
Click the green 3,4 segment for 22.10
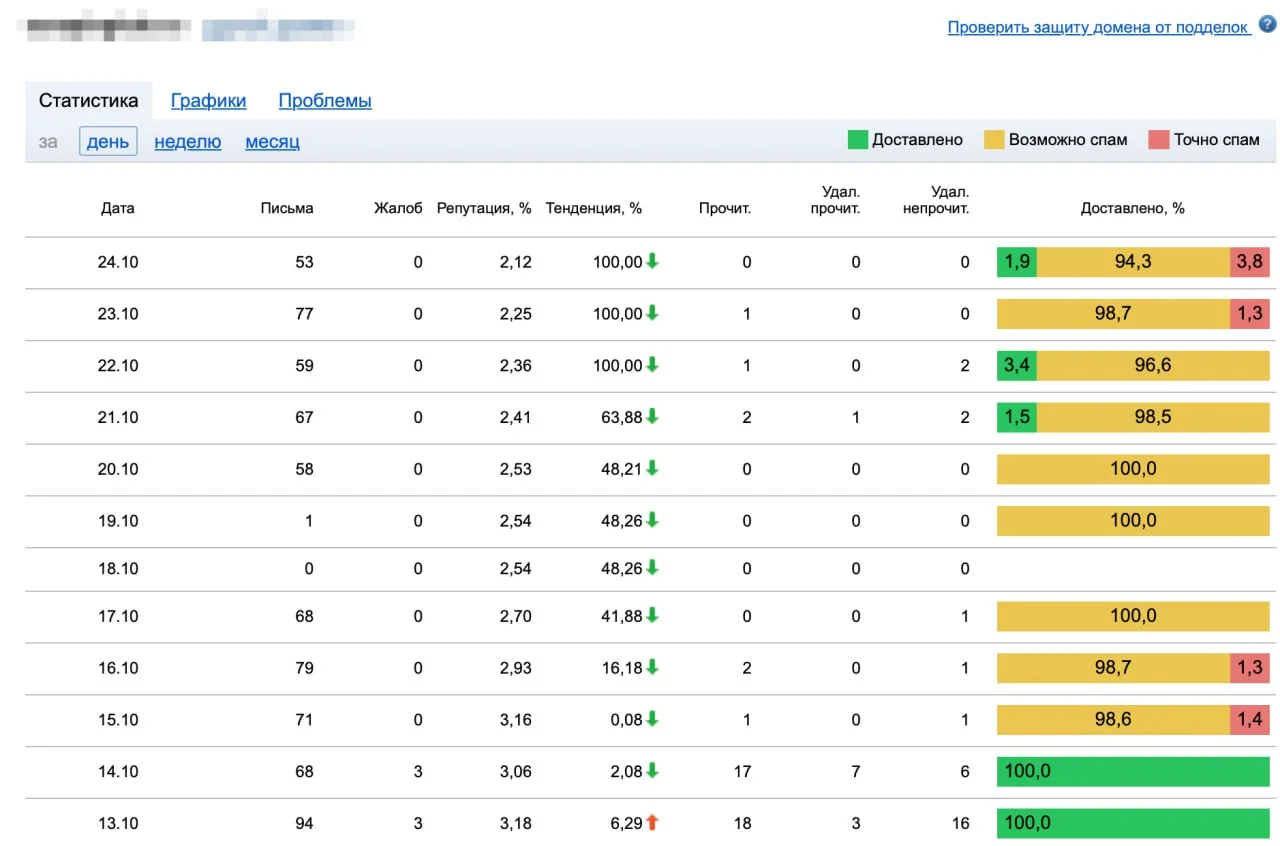point(1016,365)
